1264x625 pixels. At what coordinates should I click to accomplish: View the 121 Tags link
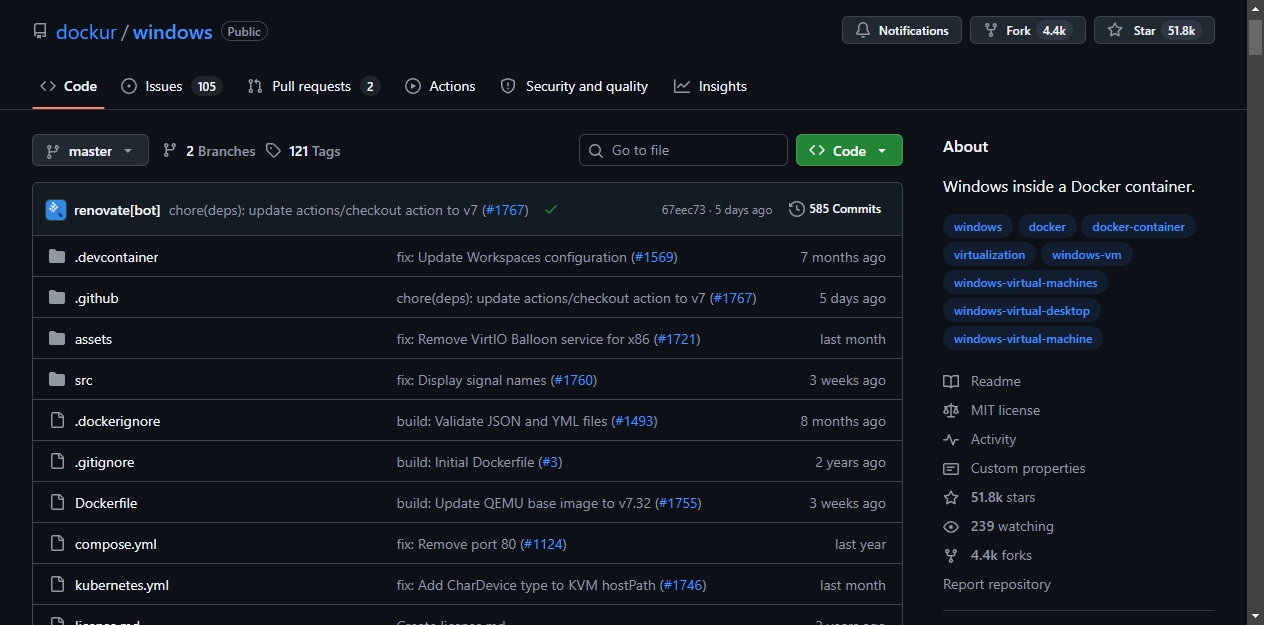pos(303,151)
